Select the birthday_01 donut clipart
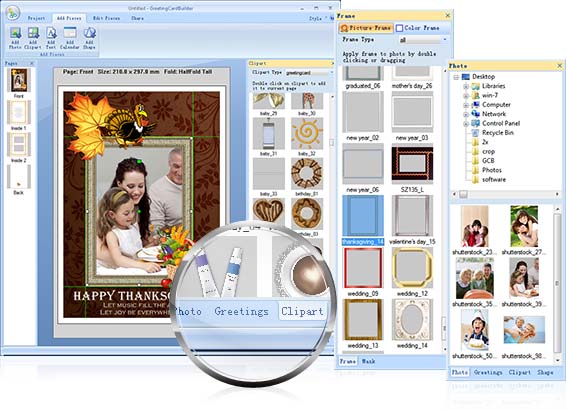Viewport: 566px width, 410px height. point(307,174)
